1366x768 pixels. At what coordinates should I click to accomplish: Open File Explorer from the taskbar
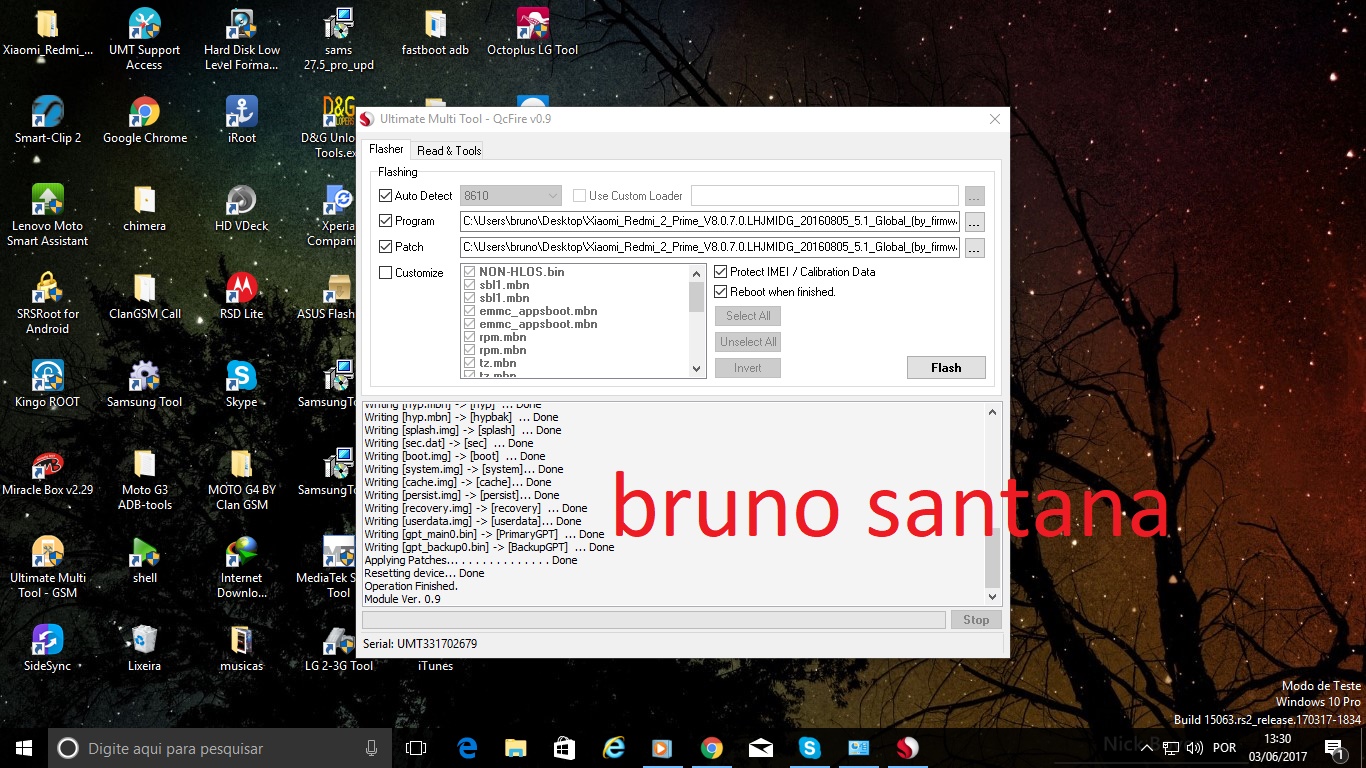tap(516, 747)
